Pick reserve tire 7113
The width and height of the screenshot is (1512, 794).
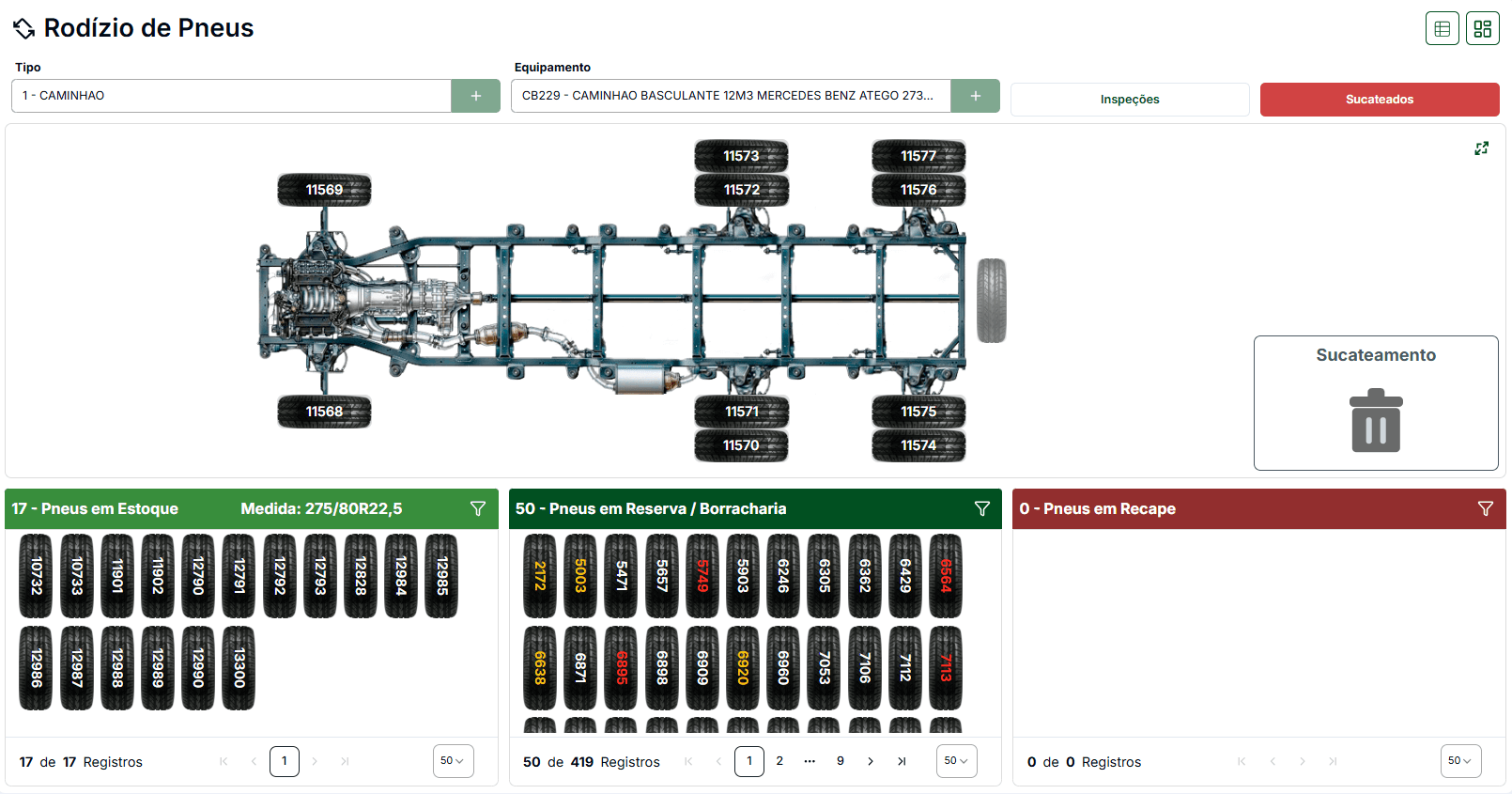pyautogui.click(x=946, y=668)
